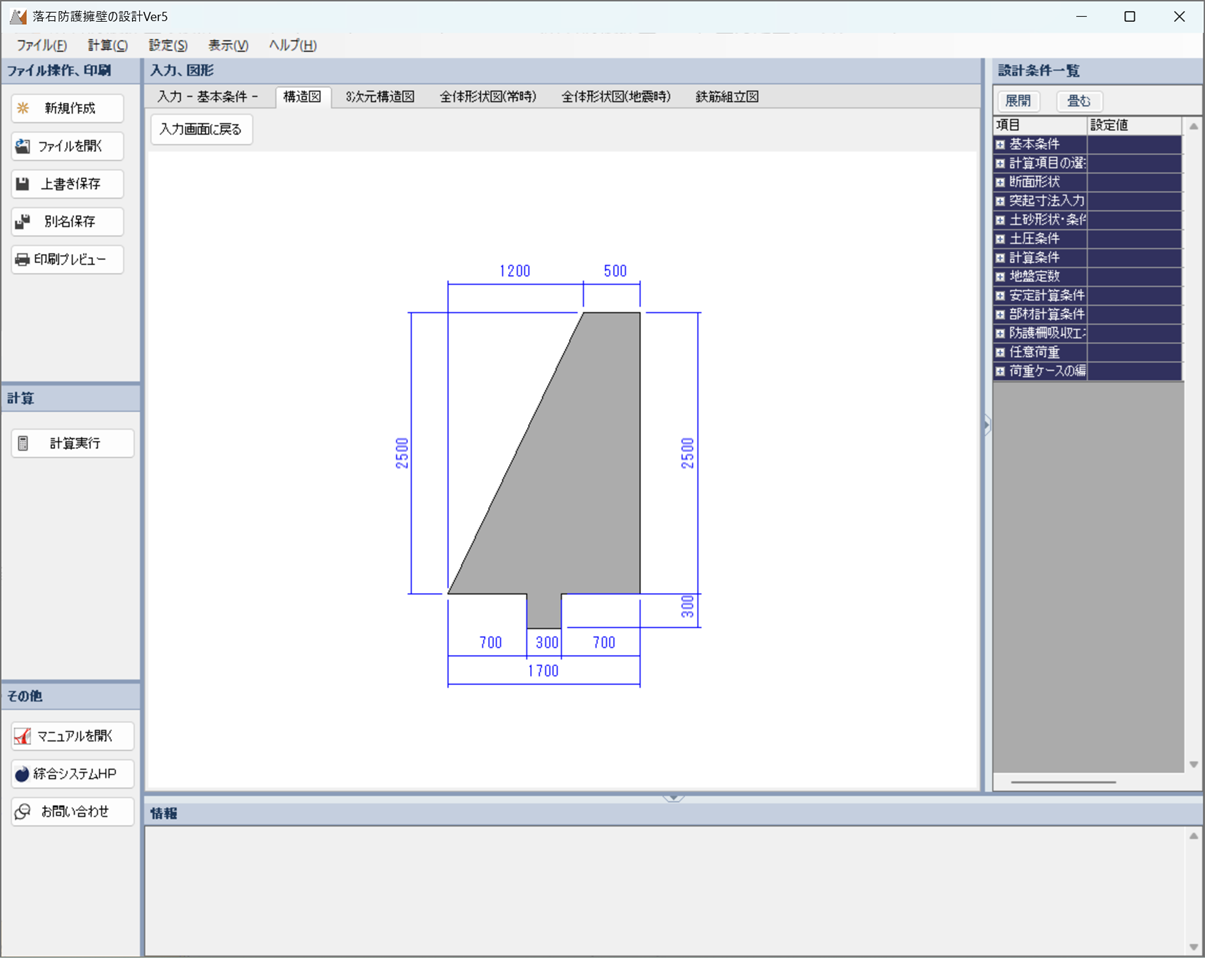Click the 別名保存 save-as icon
Screen dimensions: 1205x958
click(x=23, y=222)
